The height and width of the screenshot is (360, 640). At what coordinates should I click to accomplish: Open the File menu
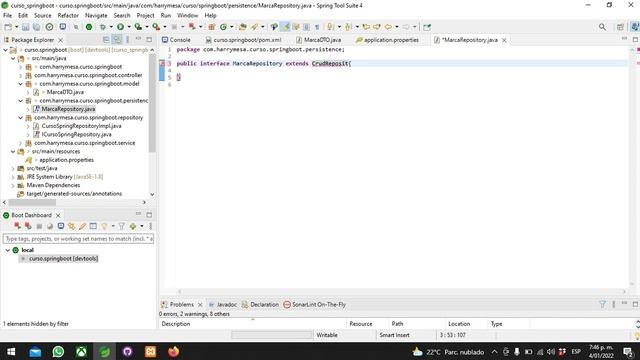point(7,16)
